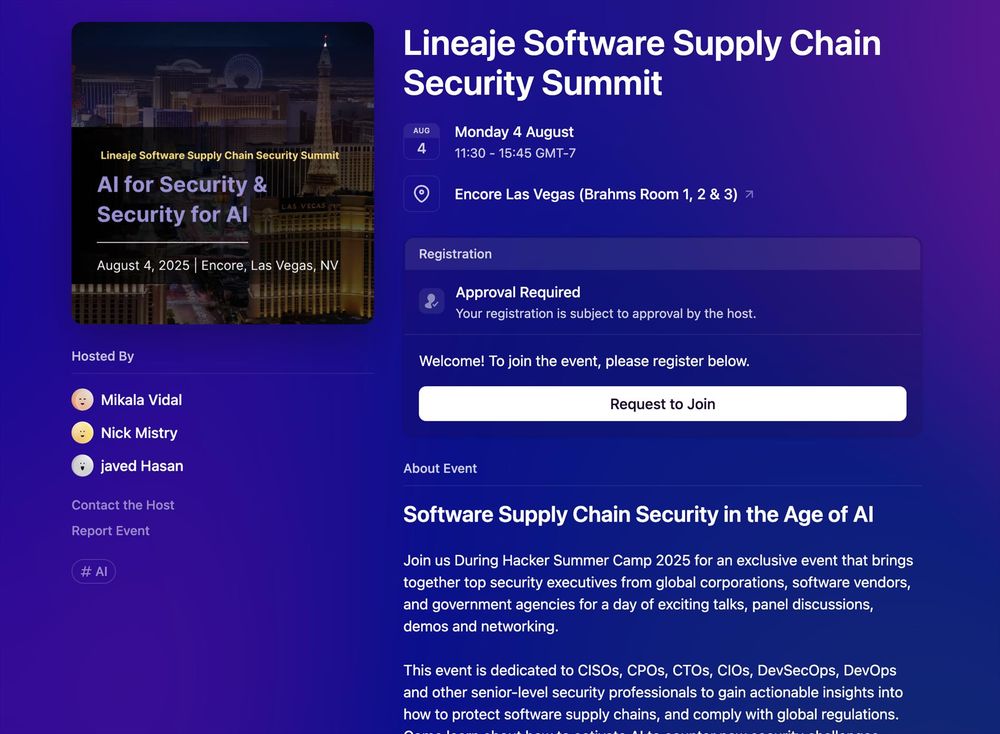Click the Request to Join button
The height and width of the screenshot is (734, 1000).
(x=662, y=404)
